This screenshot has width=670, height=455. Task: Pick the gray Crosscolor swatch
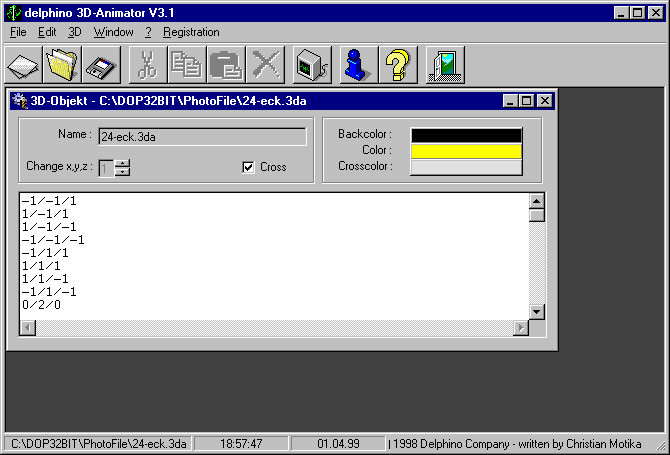coord(466,167)
